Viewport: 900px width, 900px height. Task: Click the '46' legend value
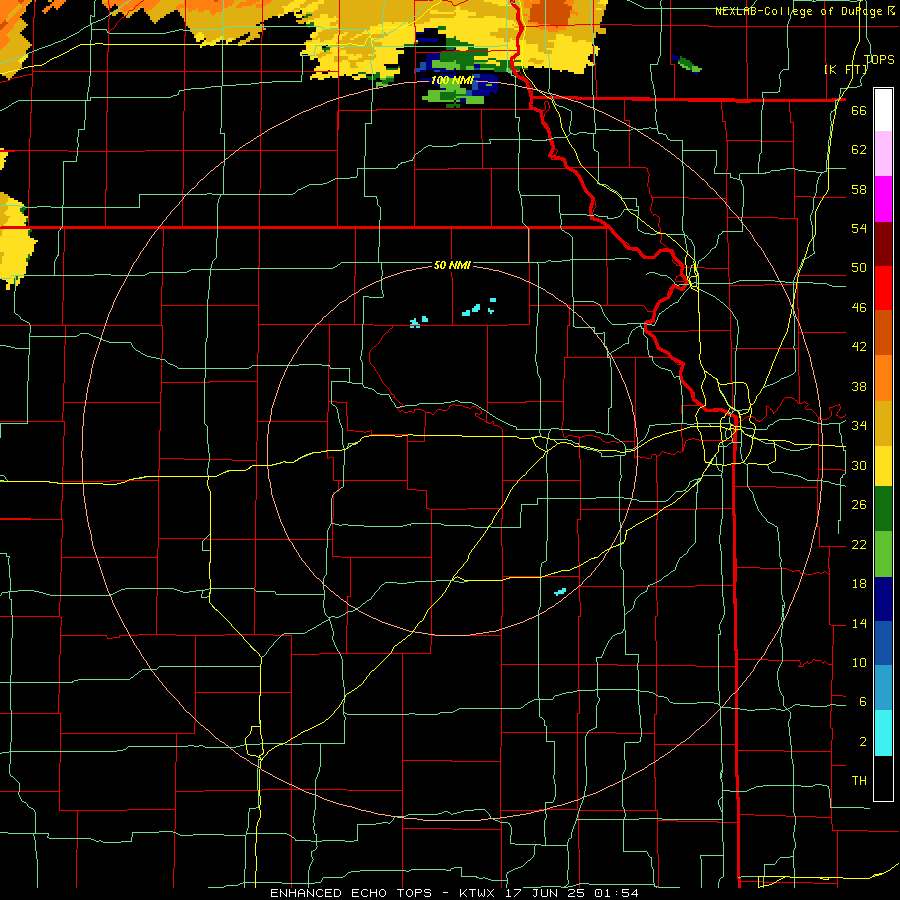point(859,307)
